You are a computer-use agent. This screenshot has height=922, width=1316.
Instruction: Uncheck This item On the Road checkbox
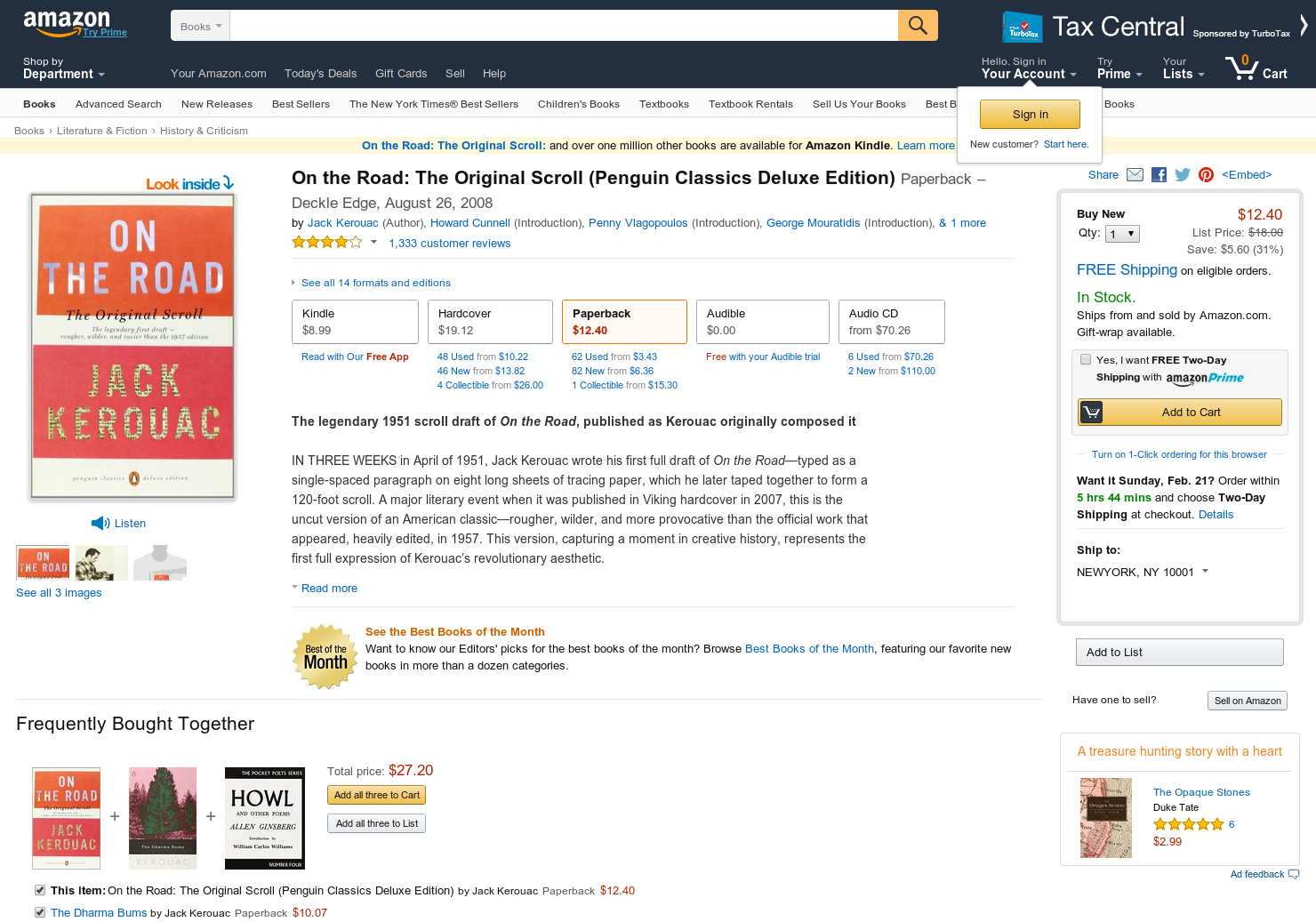[40, 890]
